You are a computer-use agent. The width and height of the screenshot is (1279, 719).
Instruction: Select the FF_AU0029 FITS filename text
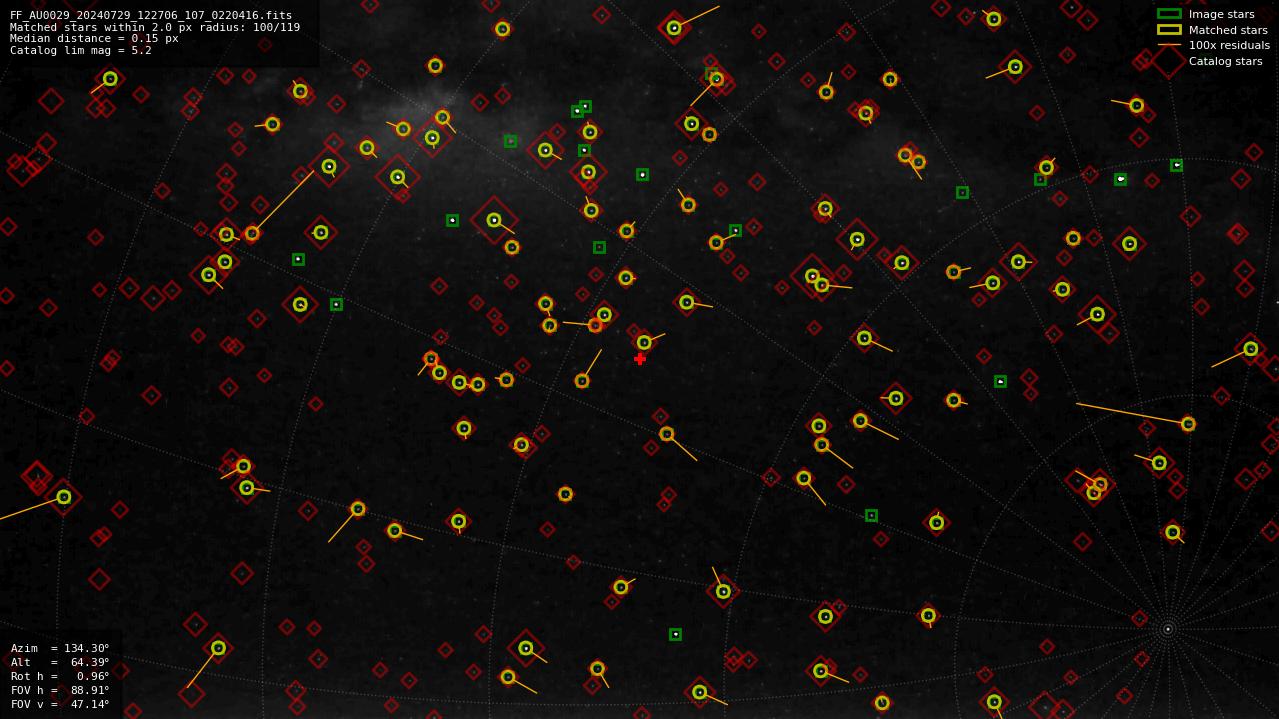click(x=151, y=15)
